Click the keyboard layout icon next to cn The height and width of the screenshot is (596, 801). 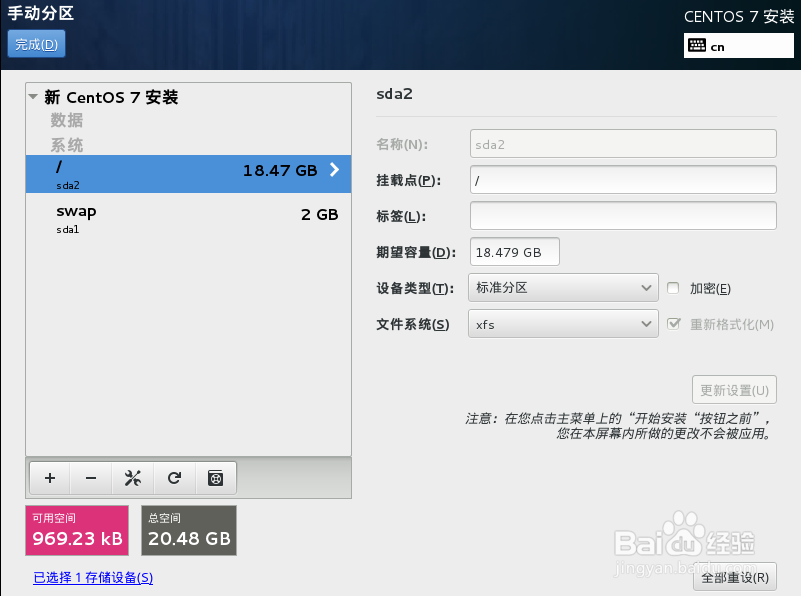(x=697, y=45)
